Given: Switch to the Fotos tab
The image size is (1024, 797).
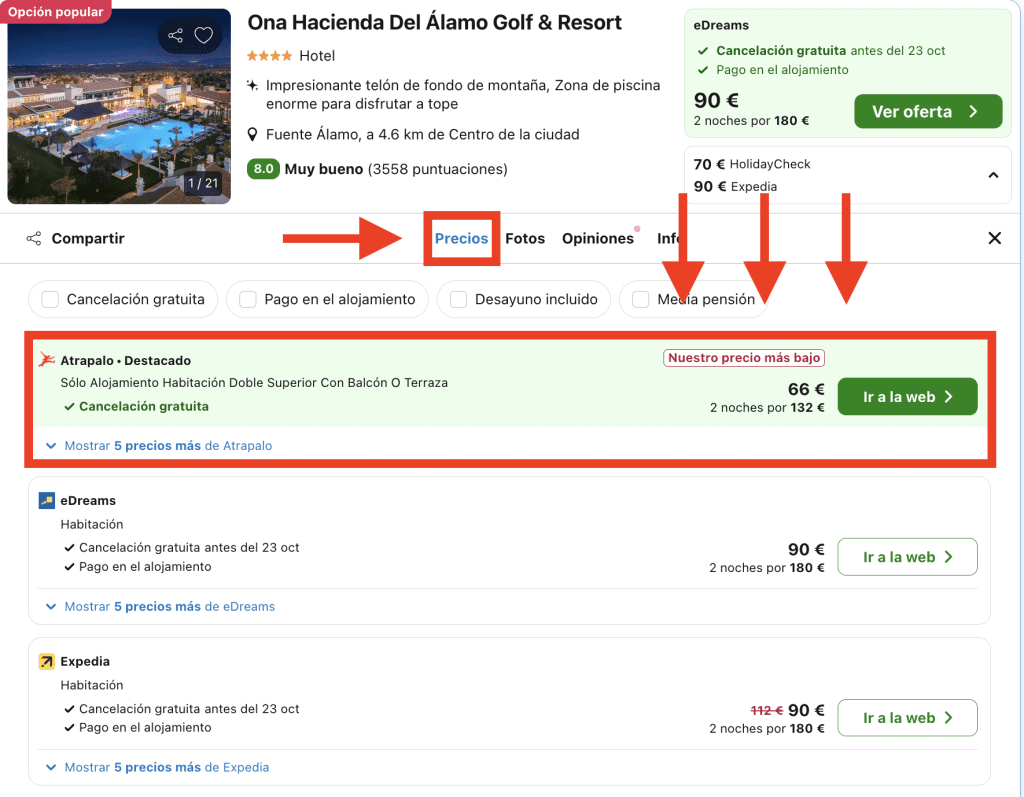Looking at the screenshot, I should (x=525, y=238).
